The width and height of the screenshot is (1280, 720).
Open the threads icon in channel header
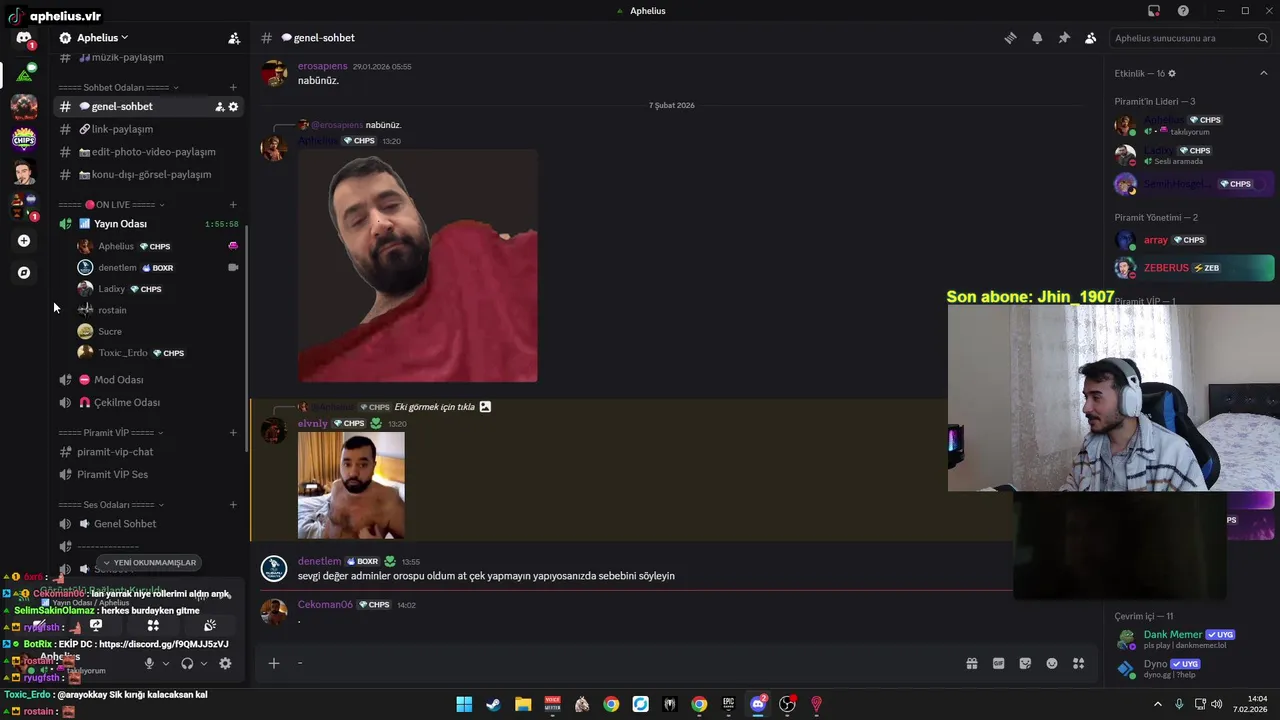pos(1010,38)
